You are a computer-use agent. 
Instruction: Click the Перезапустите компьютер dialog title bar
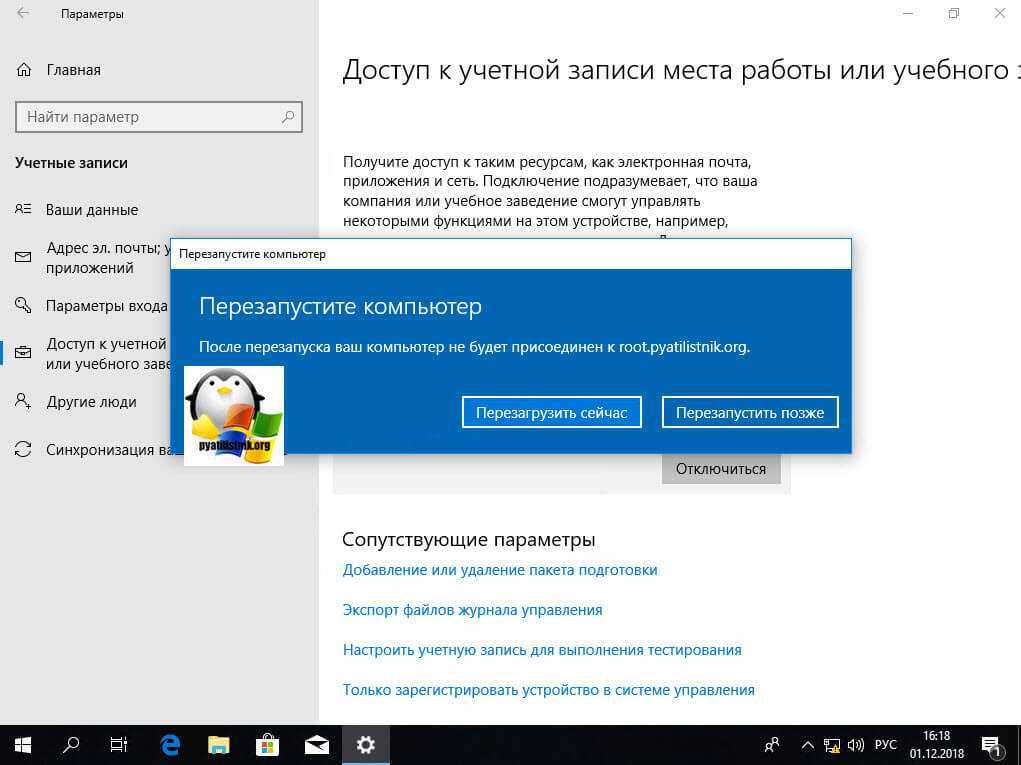(x=510, y=254)
